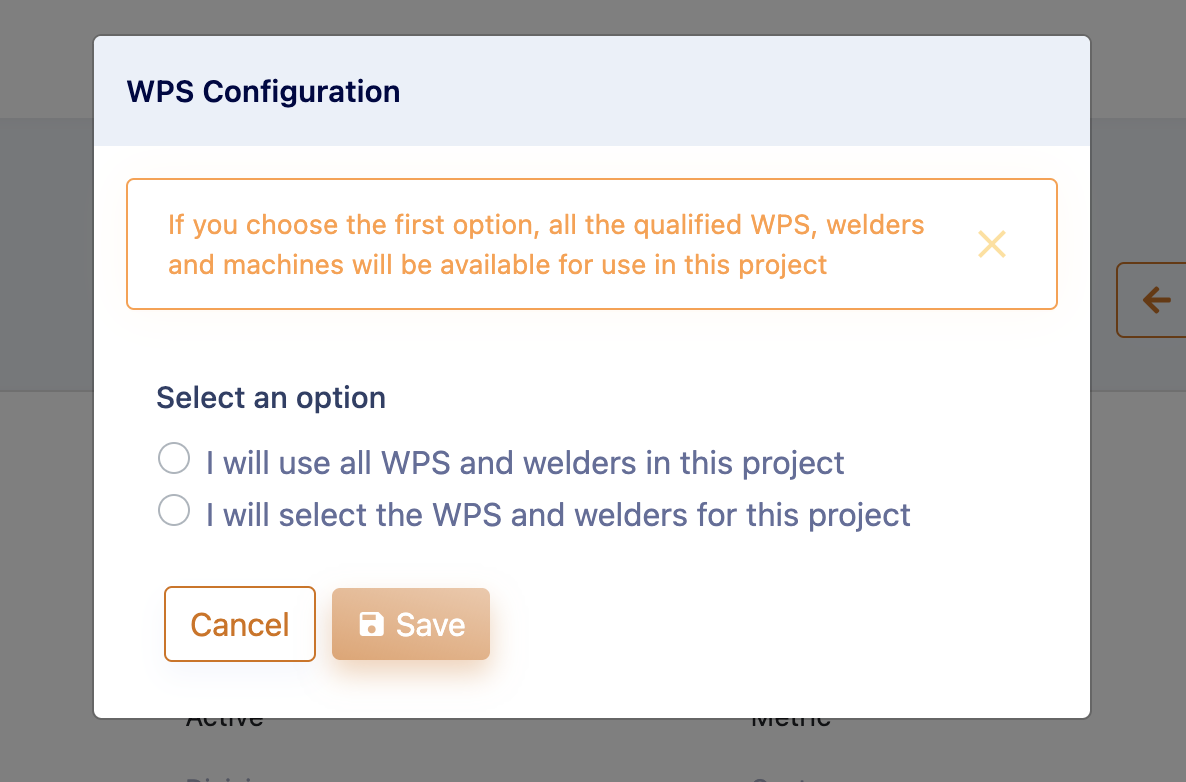Dismiss the orange info alert with X
This screenshot has height=782, width=1186.
click(x=991, y=244)
